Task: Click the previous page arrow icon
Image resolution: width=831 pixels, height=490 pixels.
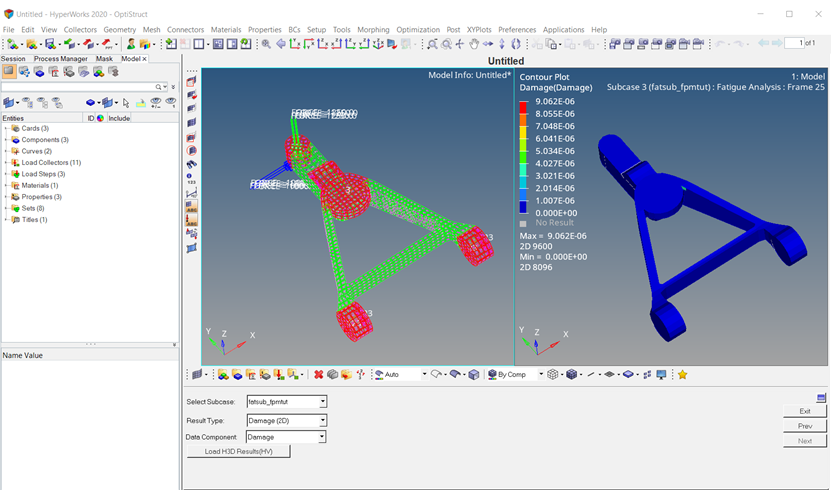Action: click(x=763, y=43)
